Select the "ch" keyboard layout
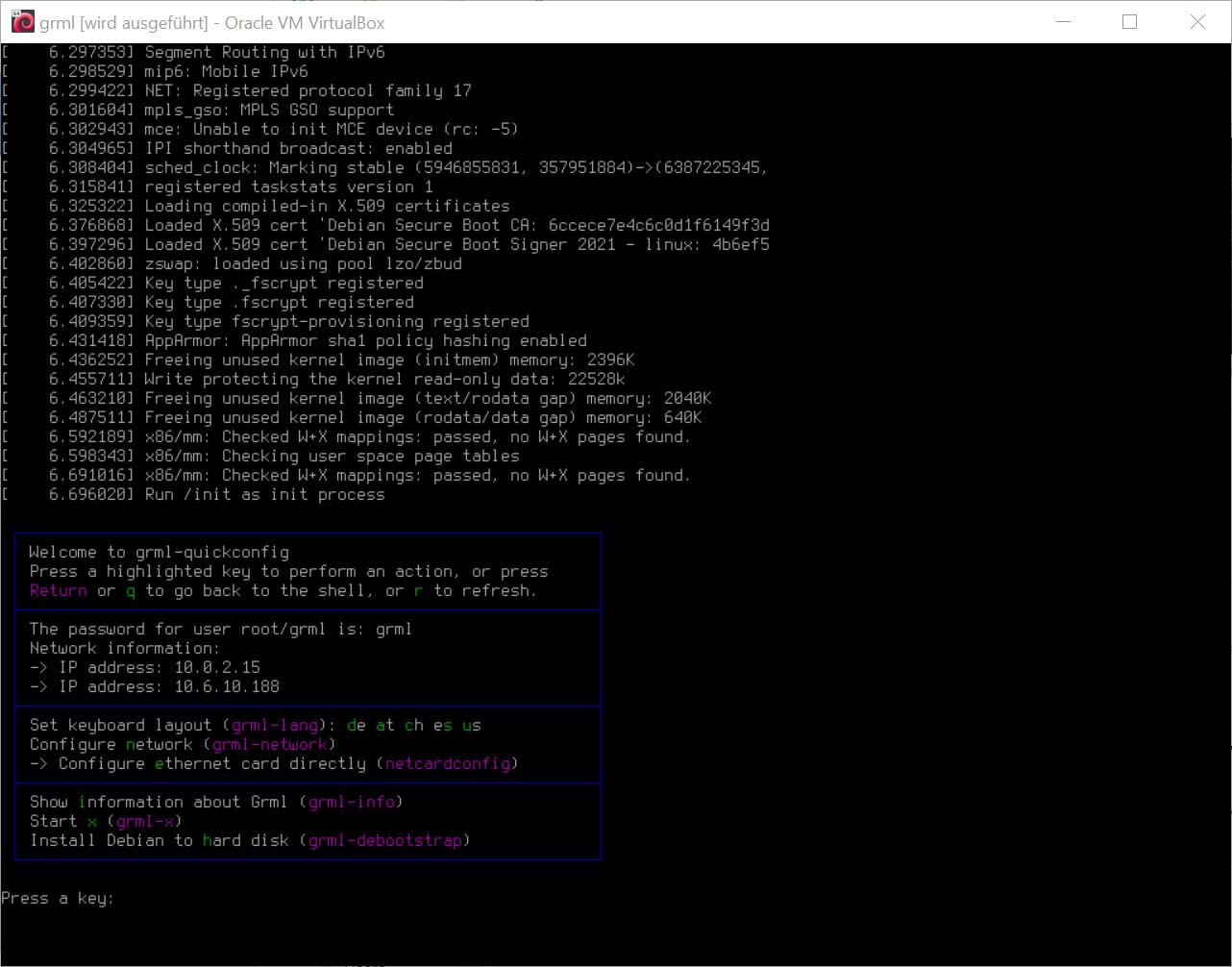1232x967 pixels. pos(413,725)
